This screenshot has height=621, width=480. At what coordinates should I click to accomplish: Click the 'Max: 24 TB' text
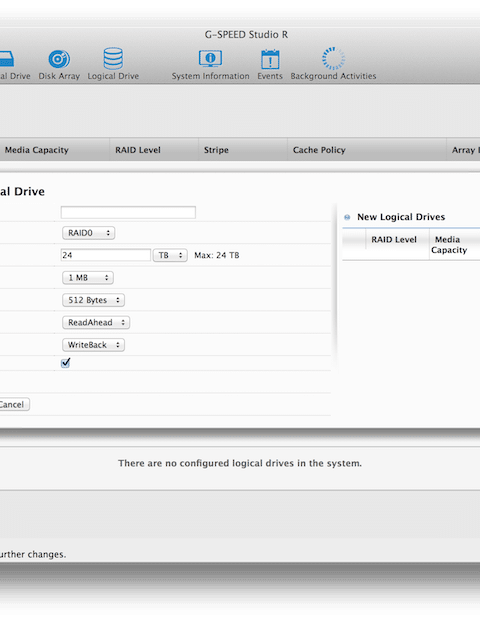coord(217,255)
